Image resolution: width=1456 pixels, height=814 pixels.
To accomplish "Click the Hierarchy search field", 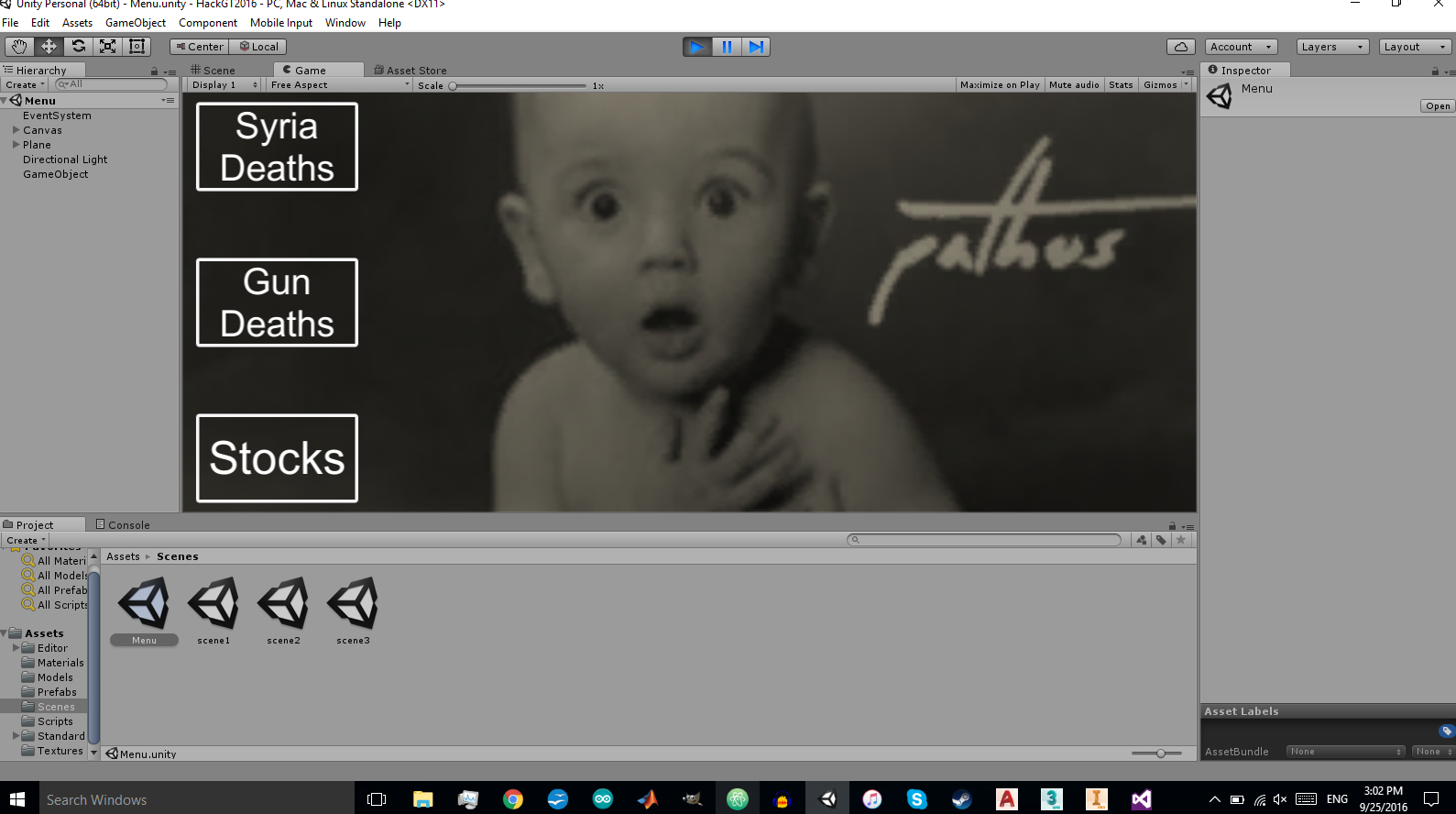I will 112,84.
